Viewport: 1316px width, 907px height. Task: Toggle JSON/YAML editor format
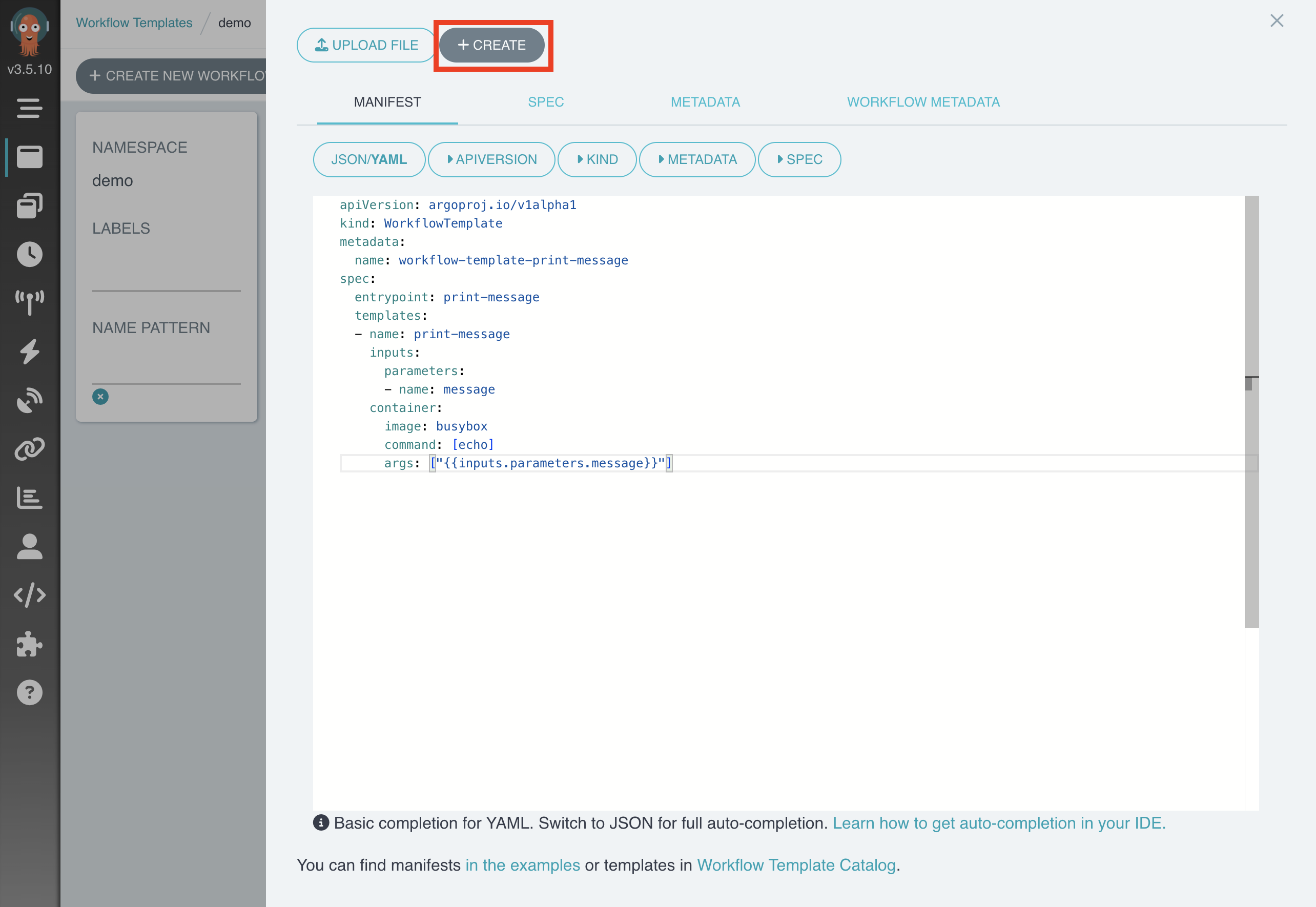pos(369,160)
